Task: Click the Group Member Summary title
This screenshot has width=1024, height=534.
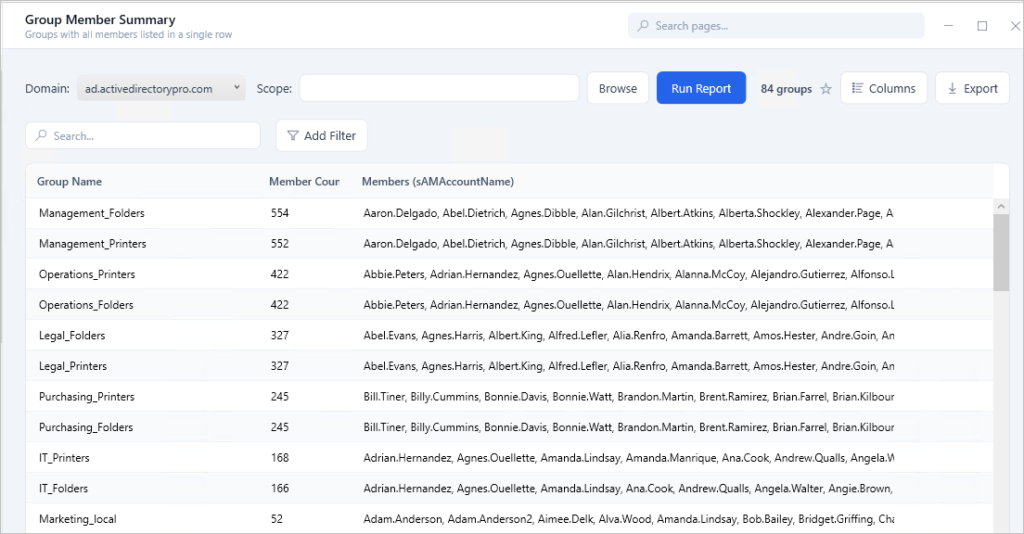Action: pyautogui.click(x=100, y=20)
